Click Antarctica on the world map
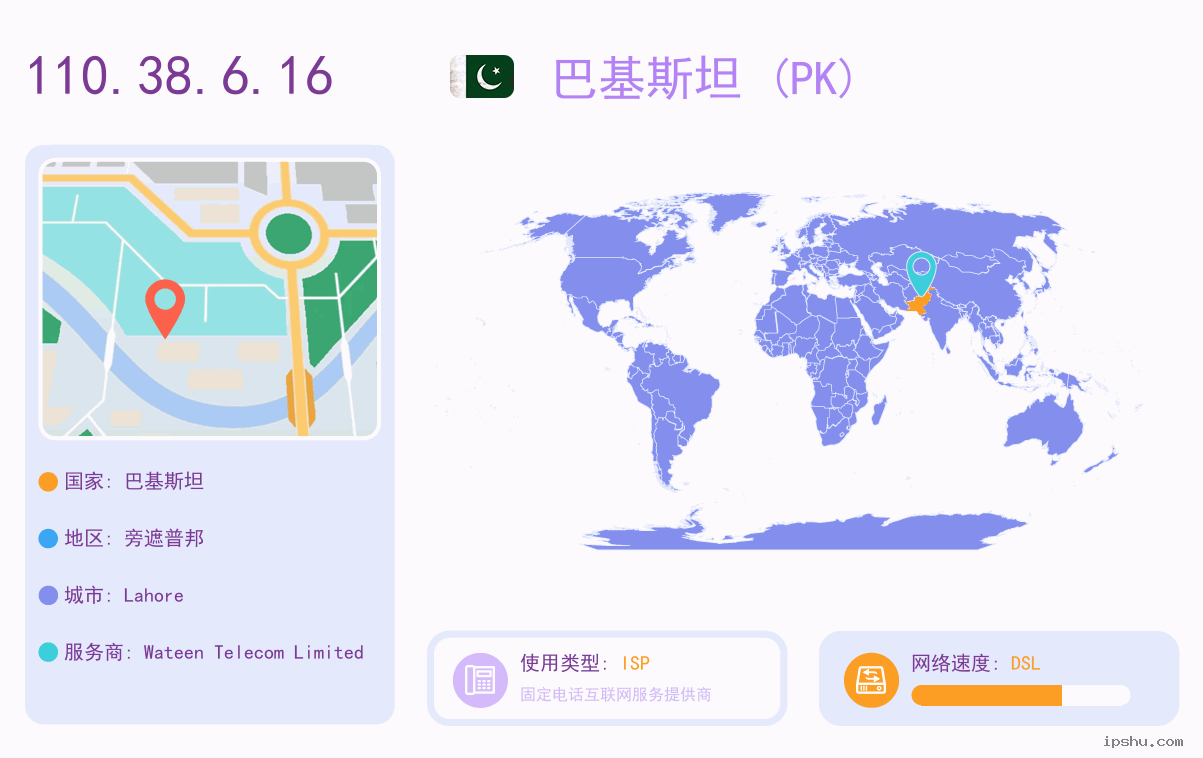 click(x=805, y=530)
